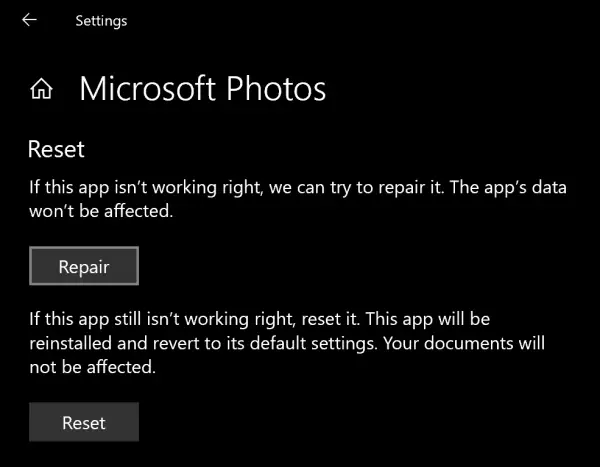Reset the Microsoft Photos app with Reset button
This screenshot has width=600, height=467.
(x=84, y=422)
